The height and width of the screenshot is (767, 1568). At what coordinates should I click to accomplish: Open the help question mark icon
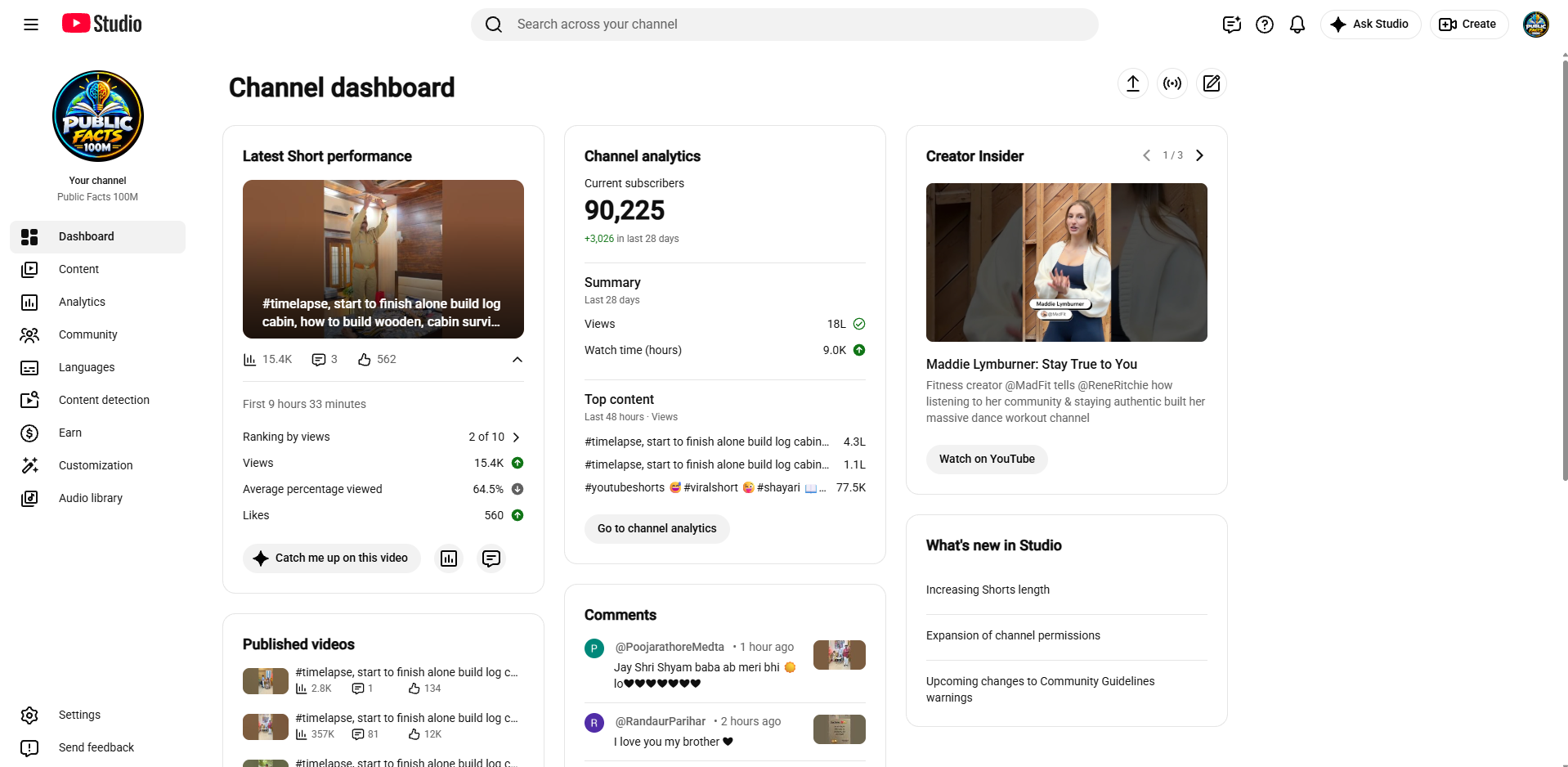click(x=1265, y=25)
